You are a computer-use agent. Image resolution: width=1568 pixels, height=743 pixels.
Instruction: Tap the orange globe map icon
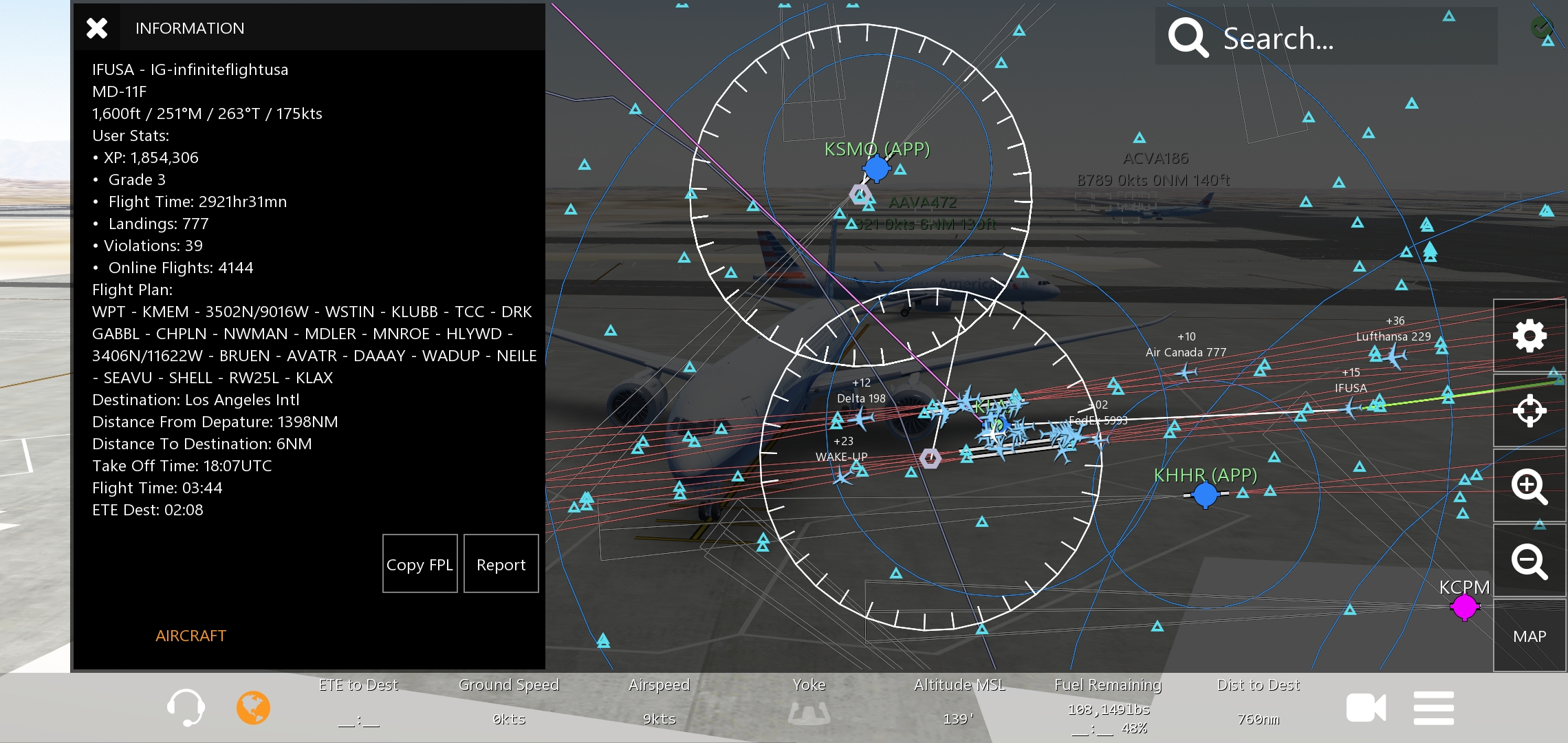pyautogui.click(x=253, y=707)
